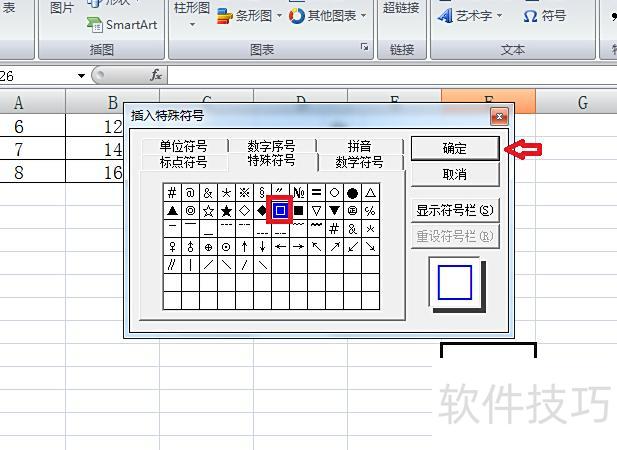Click the formula bar input field
Screen dimensions: 617x450
click(392, 75)
